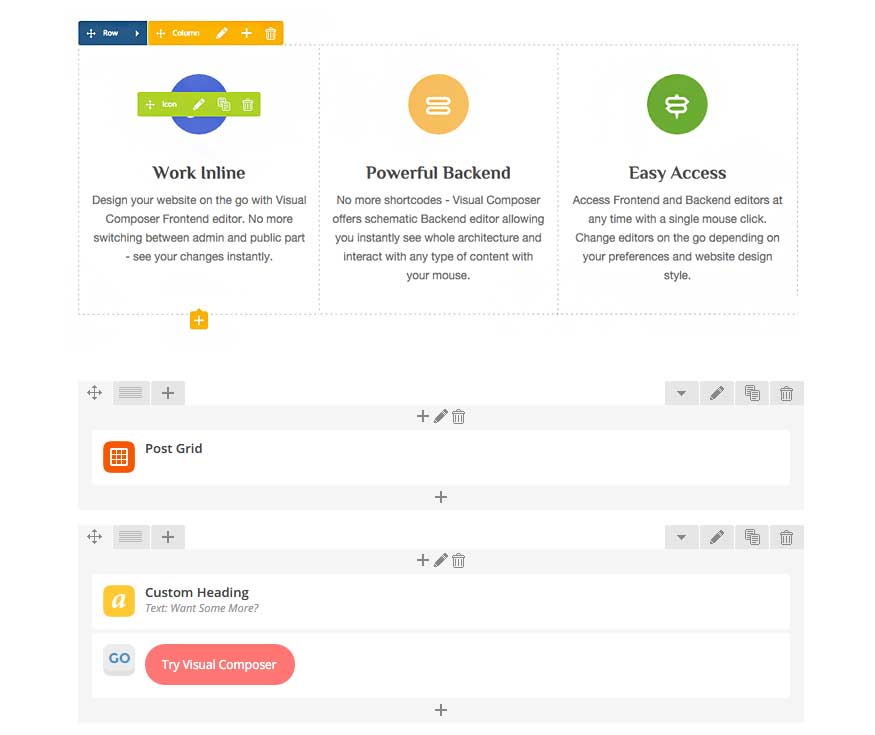Click the plus below the Post Grid element
The height and width of the screenshot is (735, 875).
440,497
